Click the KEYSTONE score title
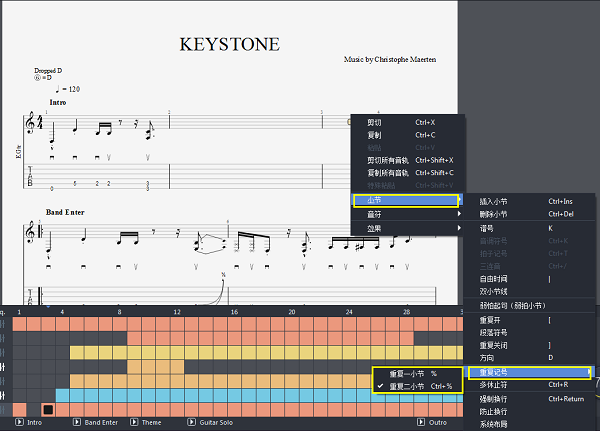Viewport: 600px width, 431px height. [229, 44]
